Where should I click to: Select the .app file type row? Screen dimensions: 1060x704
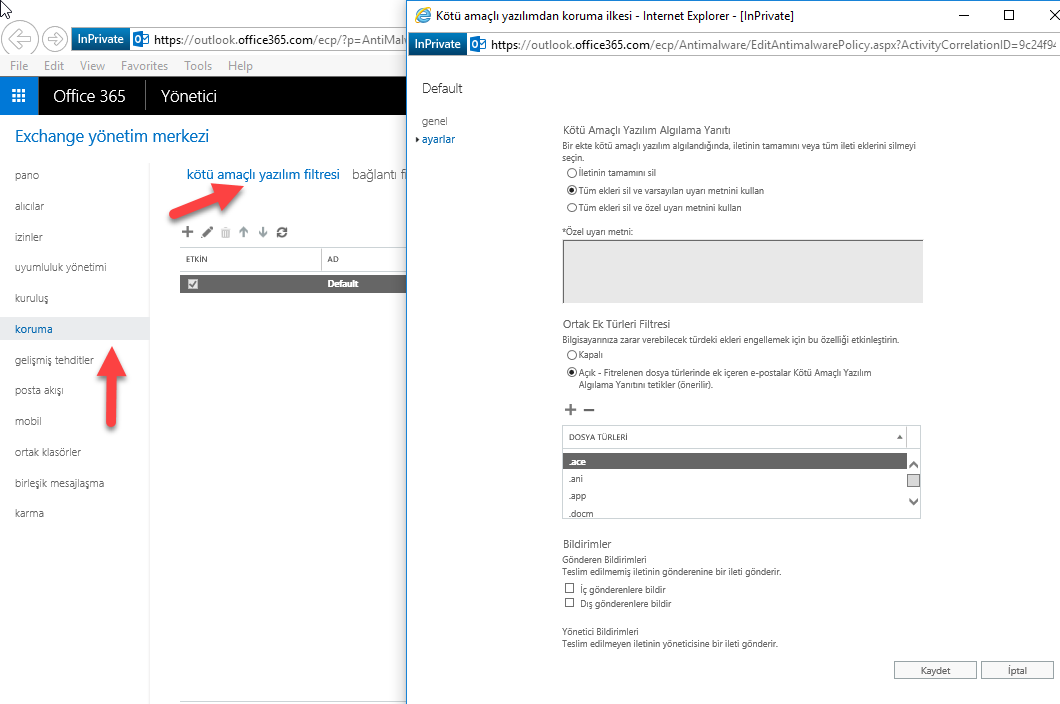click(x=734, y=496)
